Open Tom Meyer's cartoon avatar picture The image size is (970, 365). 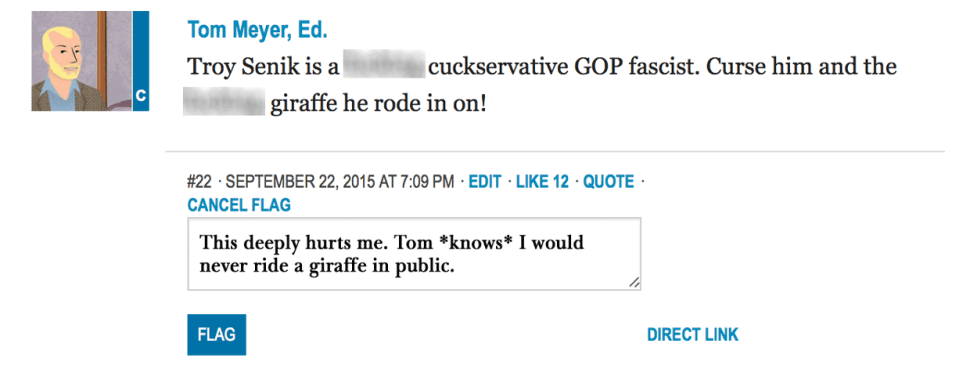tap(82, 61)
